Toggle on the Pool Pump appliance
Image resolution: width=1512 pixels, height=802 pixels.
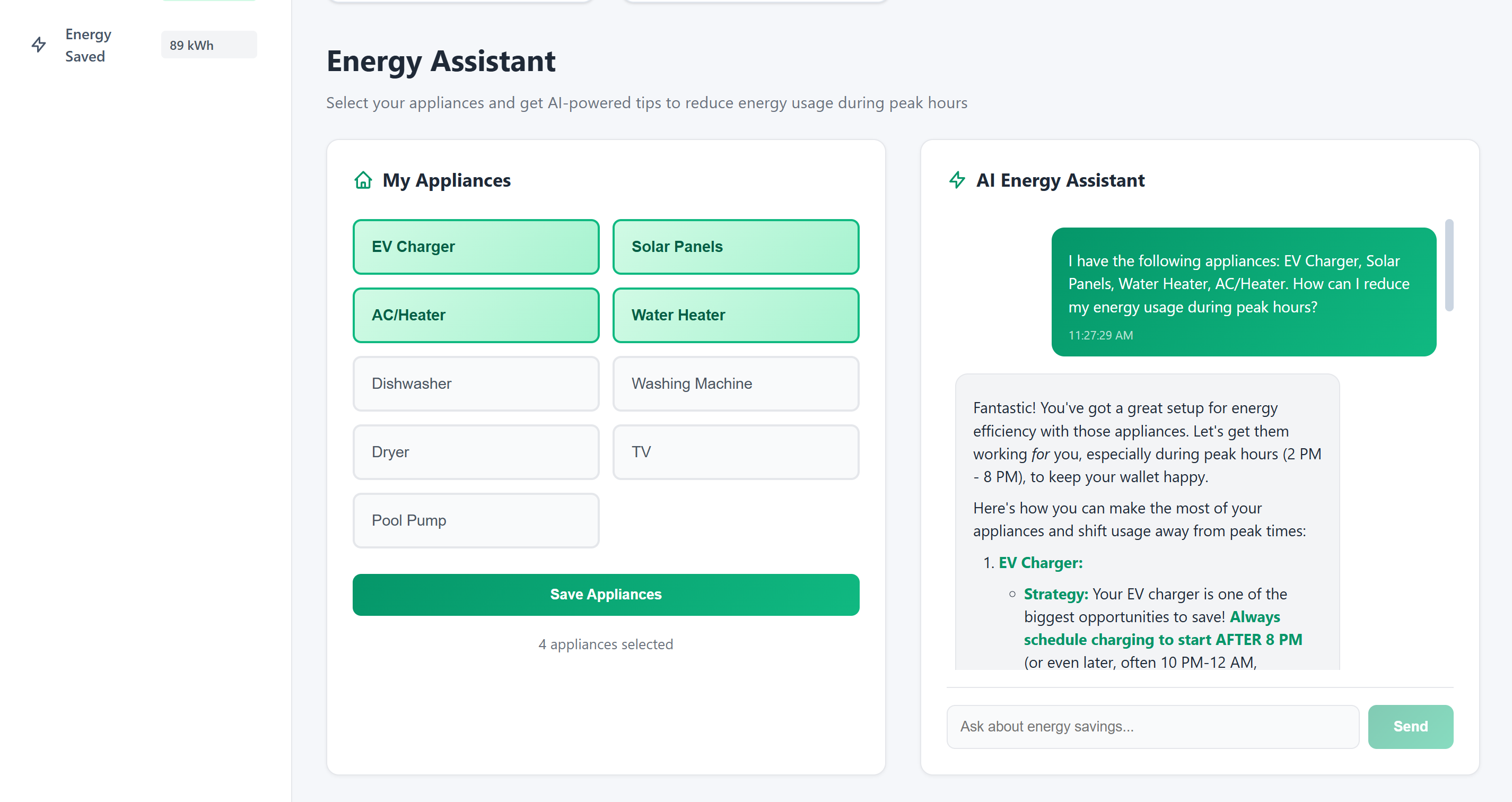pos(475,521)
